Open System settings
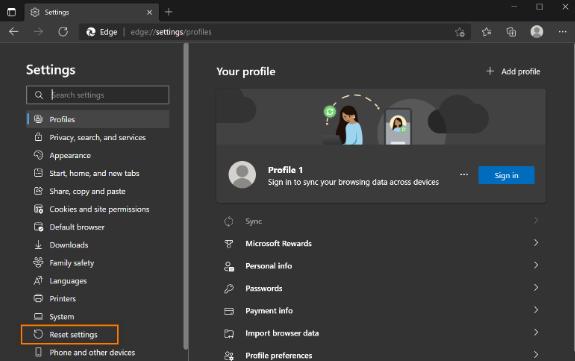 point(98,317)
